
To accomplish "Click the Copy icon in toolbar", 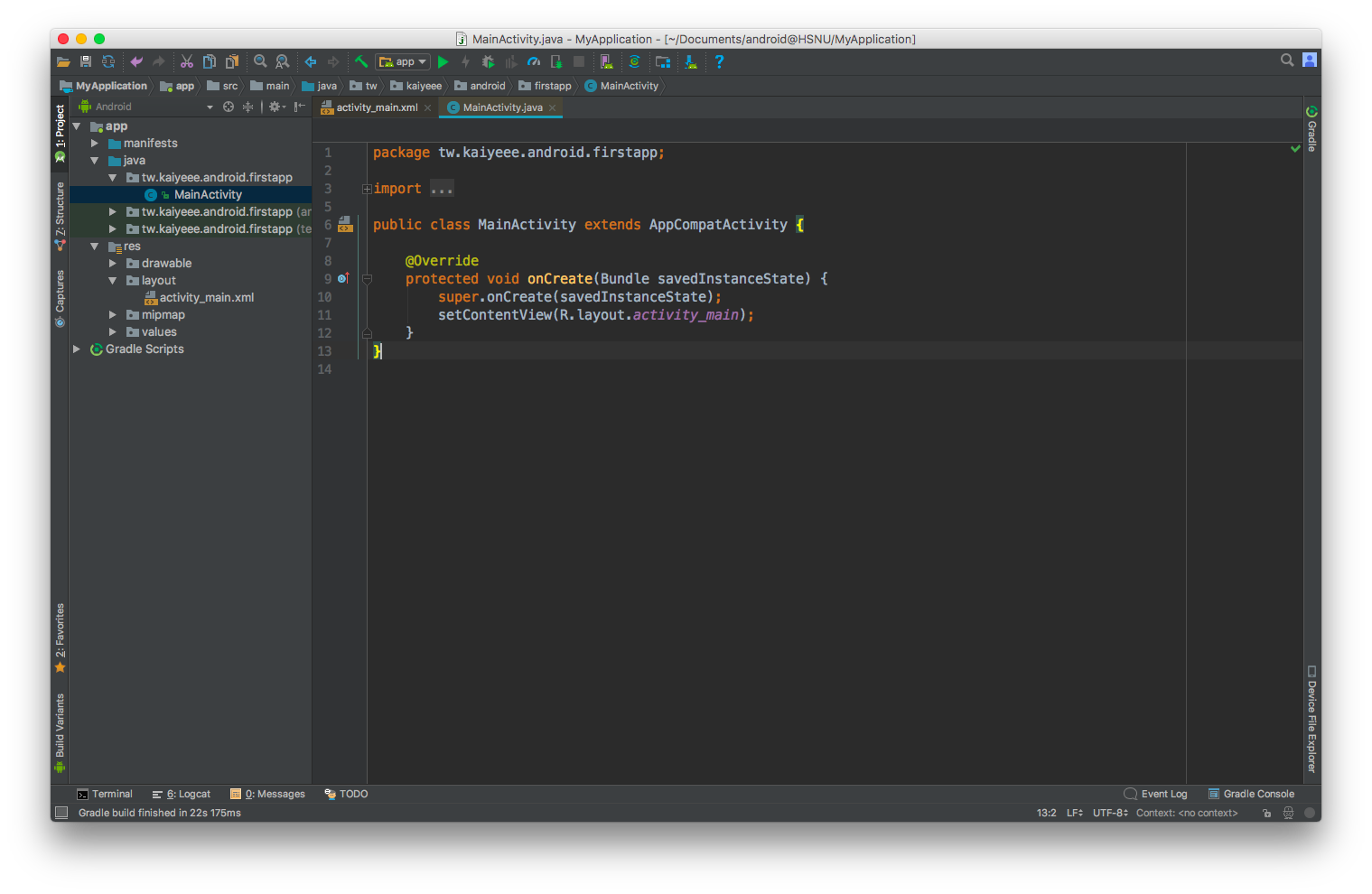I will (210, 61).
